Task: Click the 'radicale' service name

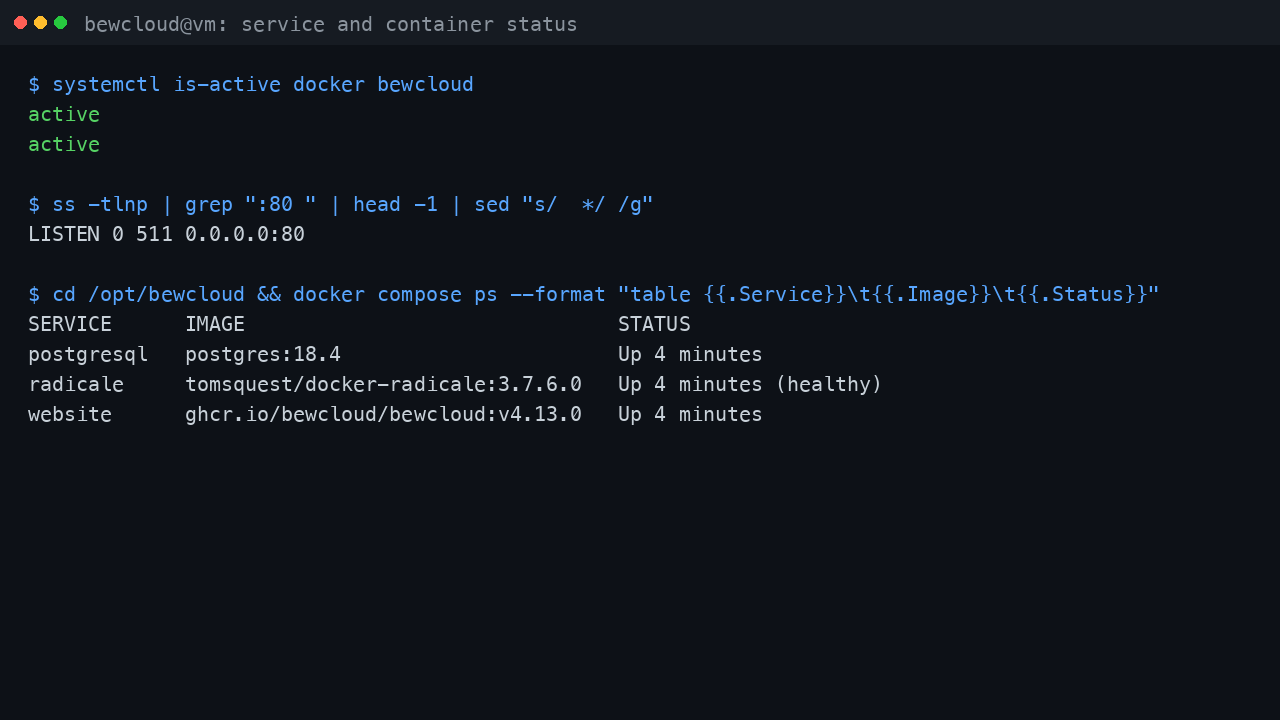Action: (76, 385)
